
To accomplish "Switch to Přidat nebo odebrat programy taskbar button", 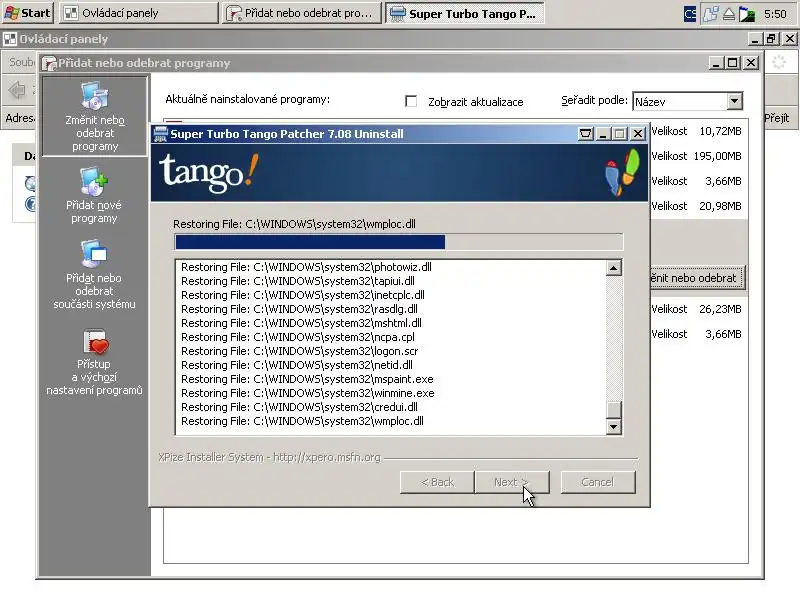I will pyautogui.click(x=302, y=13).
